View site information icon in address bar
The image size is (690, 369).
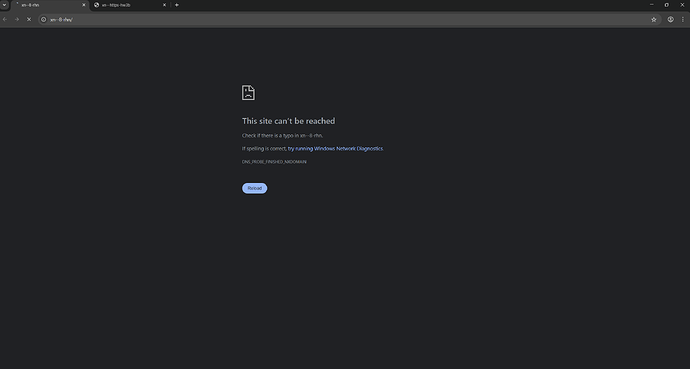click(x=44, y=19)
